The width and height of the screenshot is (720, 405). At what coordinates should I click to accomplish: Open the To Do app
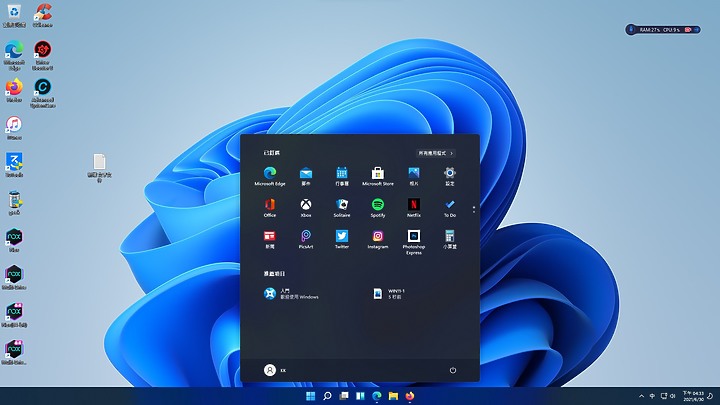[450, 208]
